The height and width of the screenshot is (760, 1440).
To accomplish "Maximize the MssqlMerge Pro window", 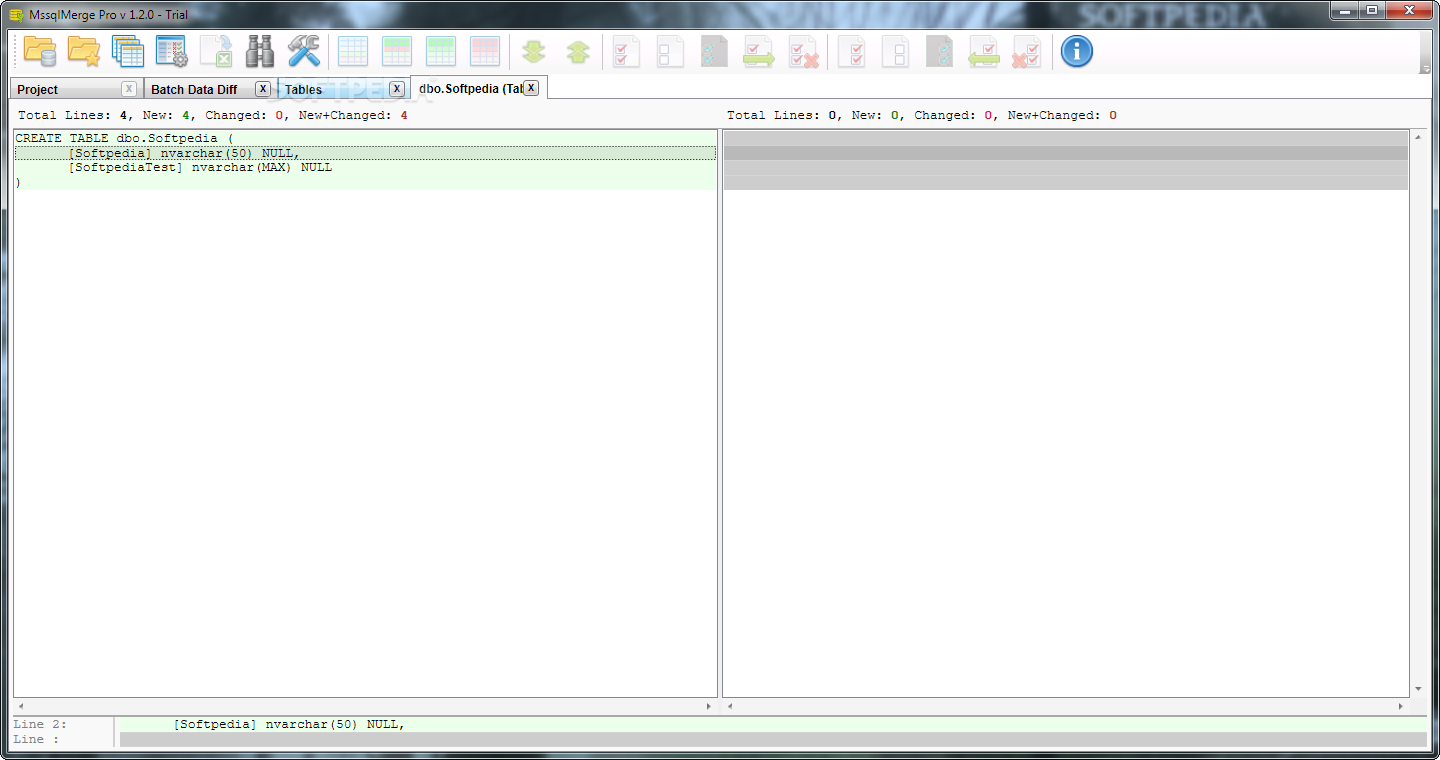I will 1371,10.
